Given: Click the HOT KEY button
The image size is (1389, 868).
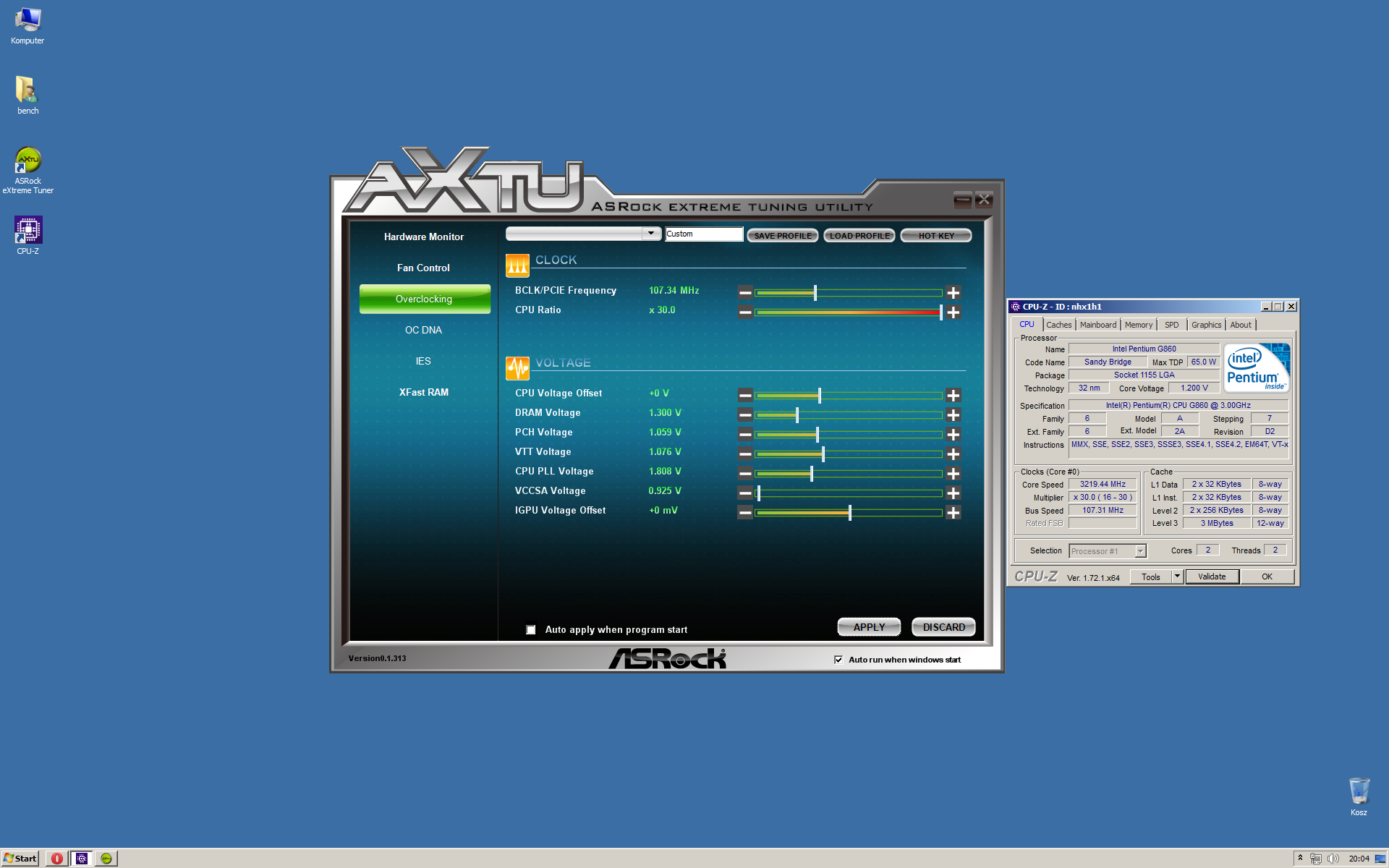Looking at the screenshot, I should [936, 236].
